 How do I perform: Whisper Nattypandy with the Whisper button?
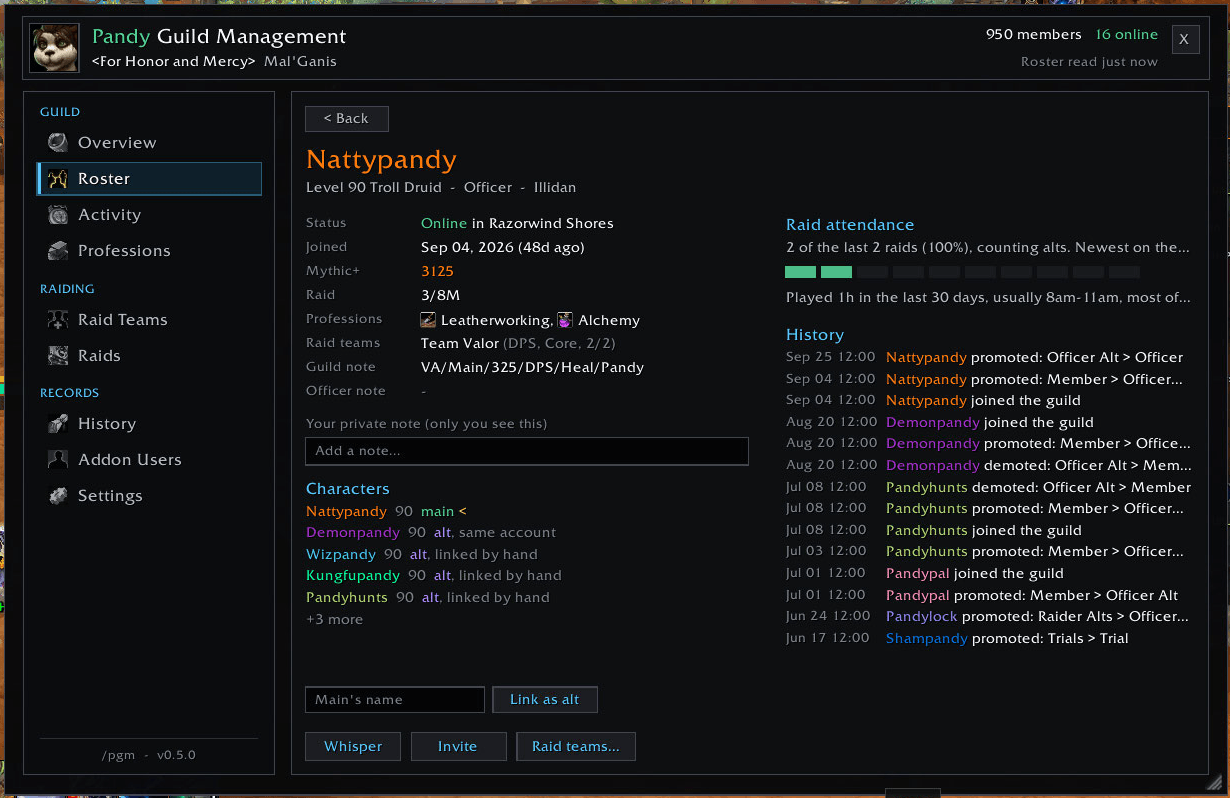(x=352, y=746)
